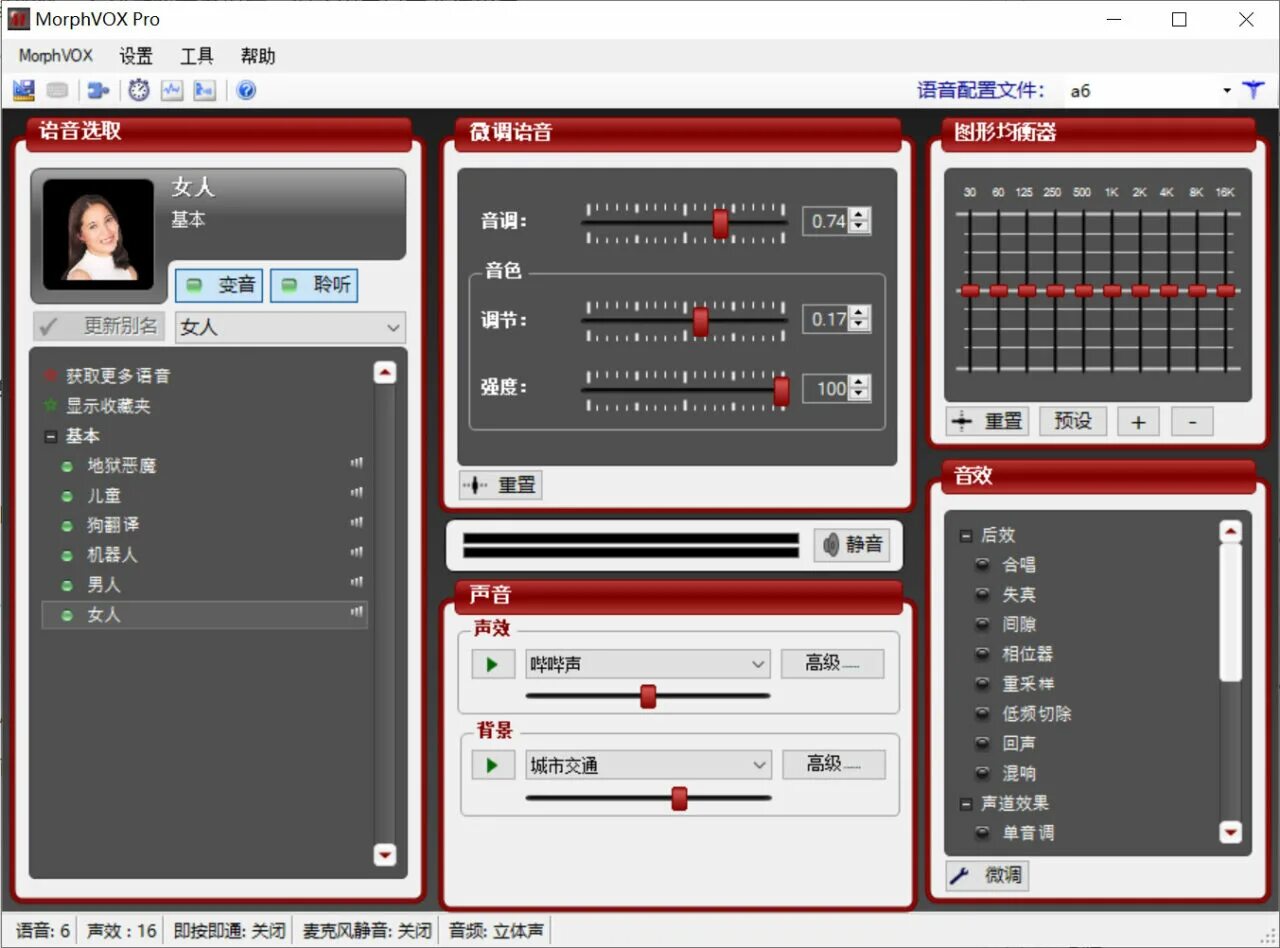Open the 工具 menu
This screenshot has height=948, width=1280.
[x=197, y=56]
